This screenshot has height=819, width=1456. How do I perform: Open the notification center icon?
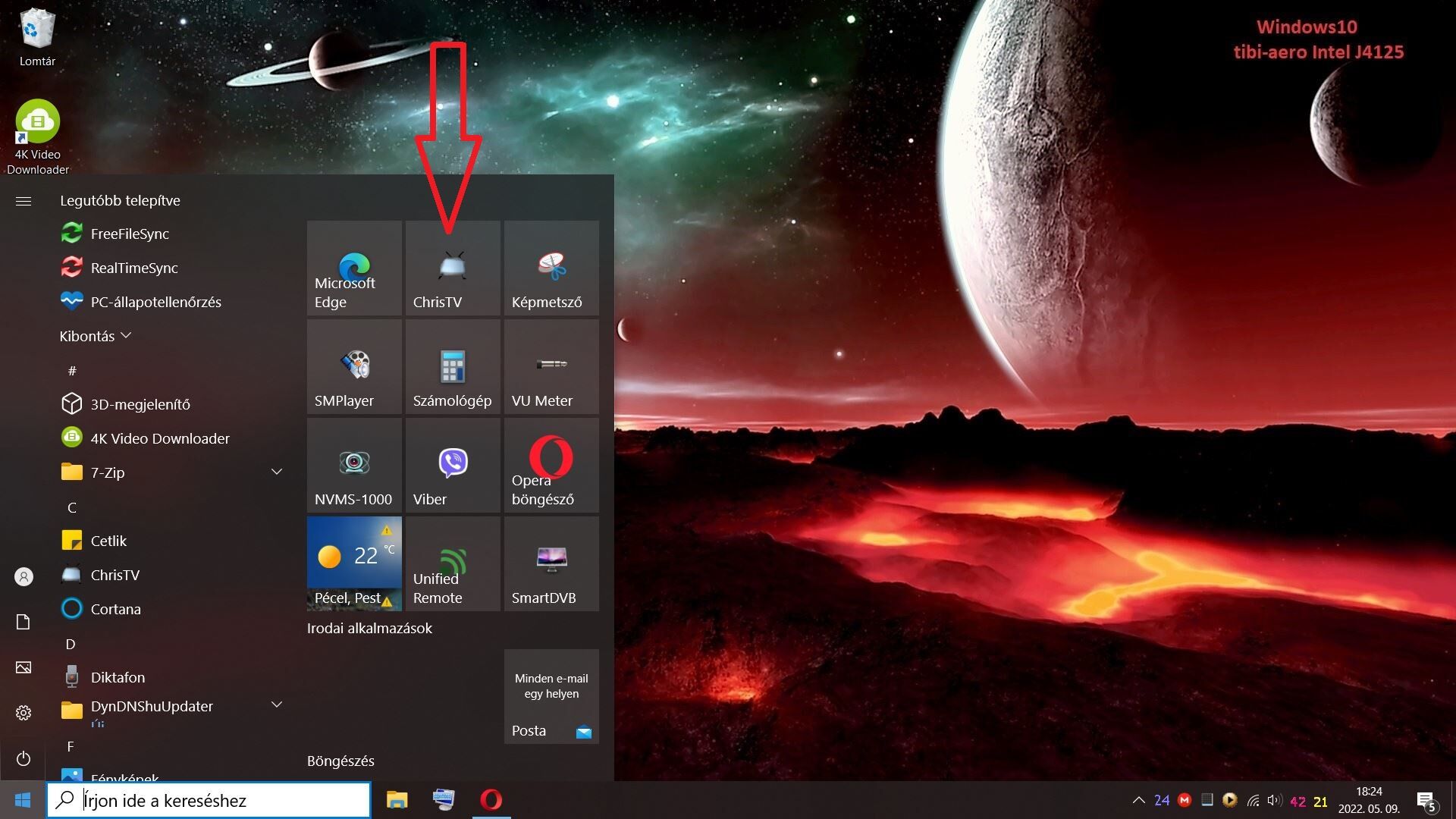[x=1426, y=801]
